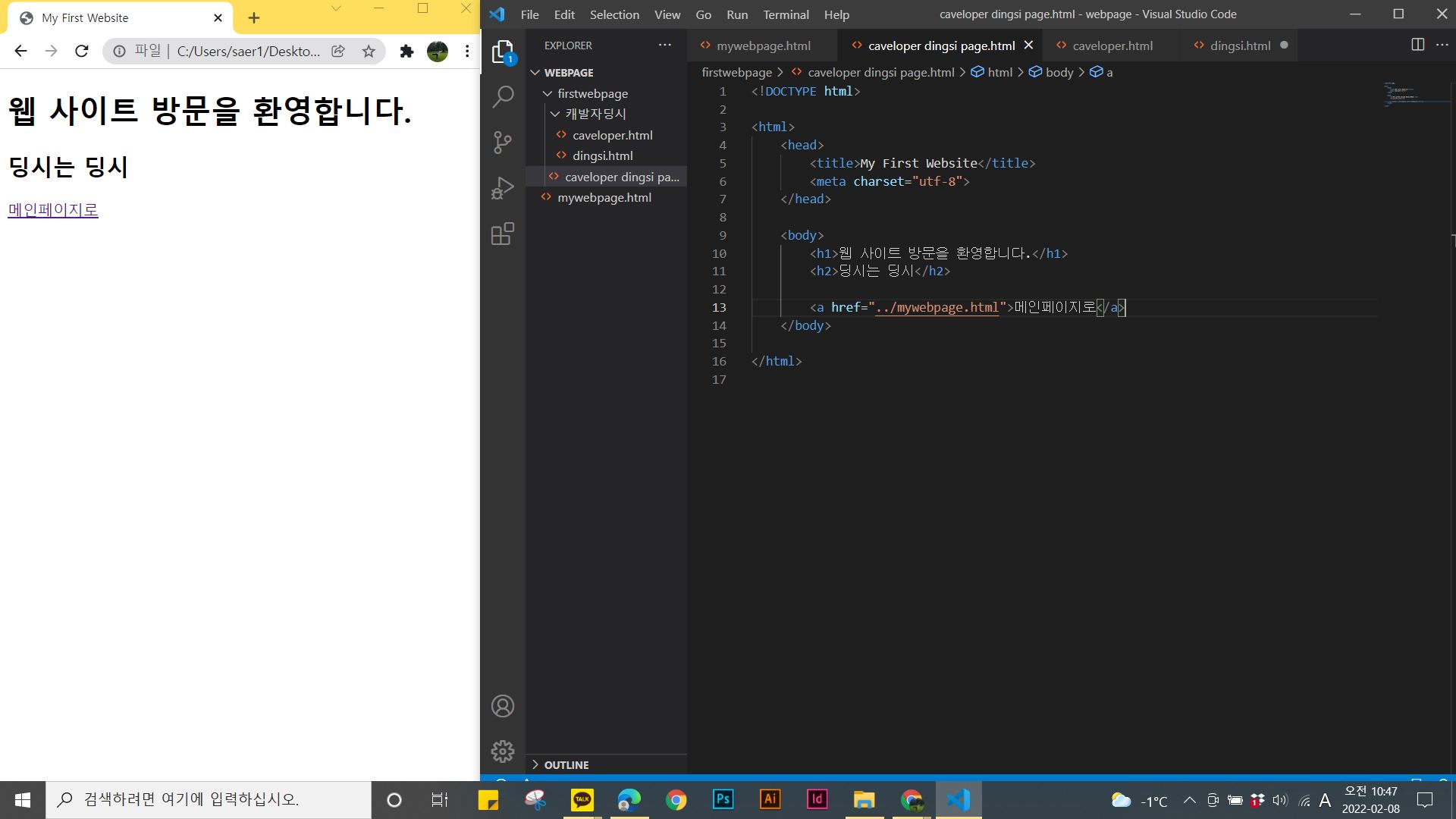Viewport: 1456px width, 819px height.
Task: Open caveloper.html in the file tree
Action: point(612,135)
